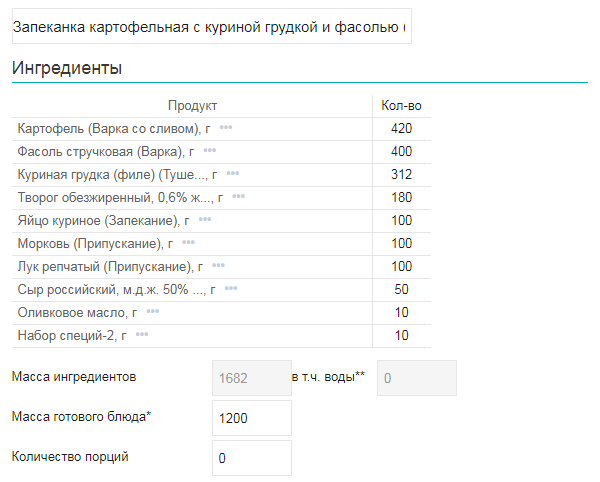Click the Продукт column header
The image size is (600, 482).
coord(192,106)
